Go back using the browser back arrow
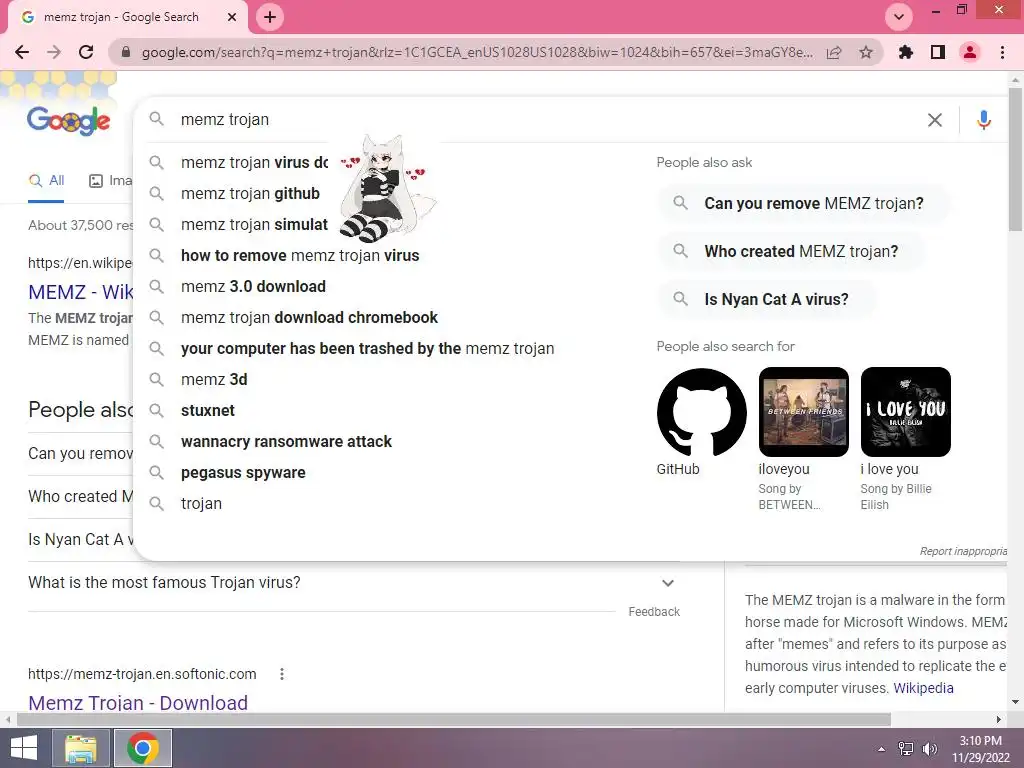This screenshot has width=1024, height=768. [22, 52]
